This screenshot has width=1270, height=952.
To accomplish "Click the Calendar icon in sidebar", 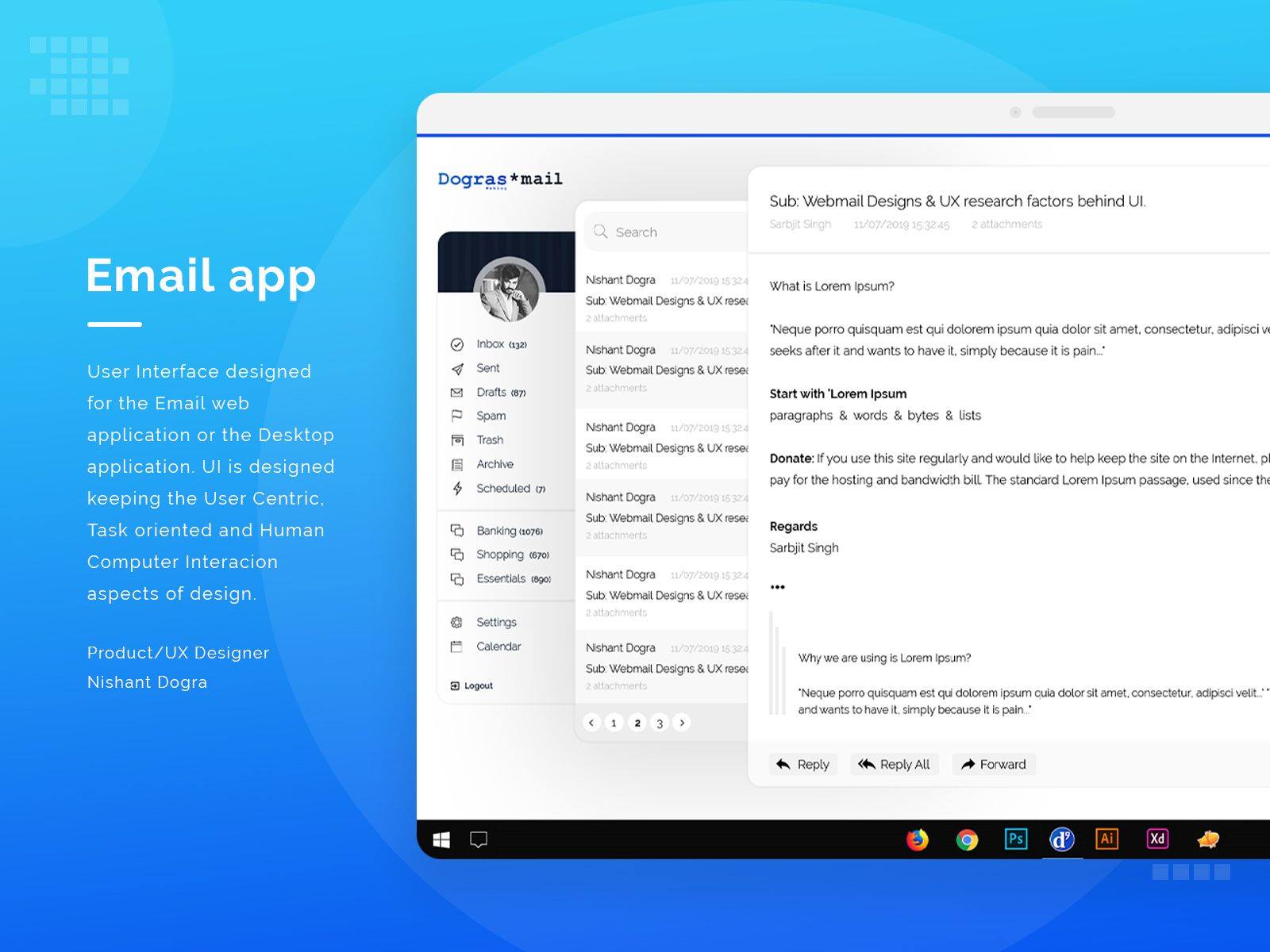I will coord(457,647).
